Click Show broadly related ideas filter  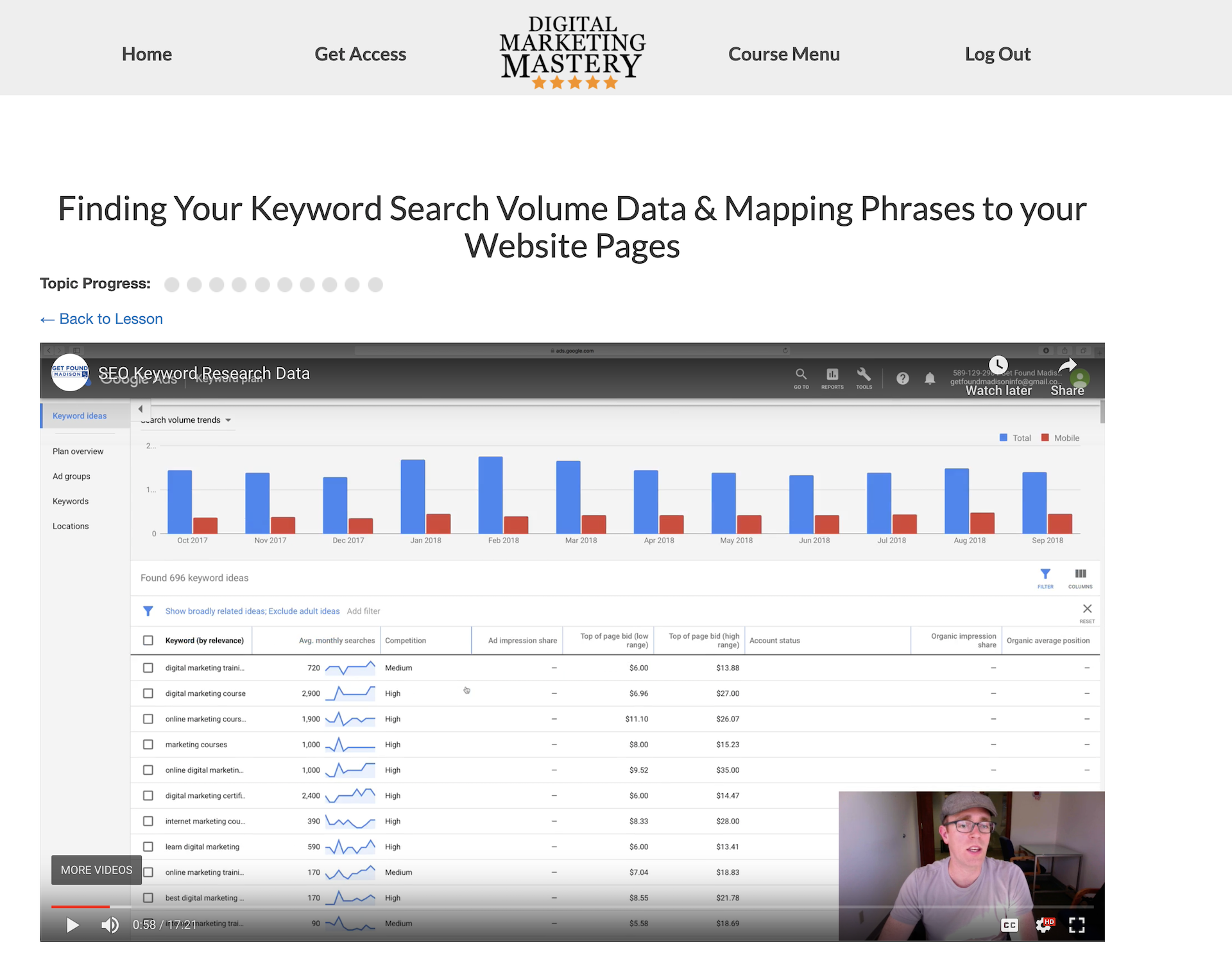tap(252, 611)
